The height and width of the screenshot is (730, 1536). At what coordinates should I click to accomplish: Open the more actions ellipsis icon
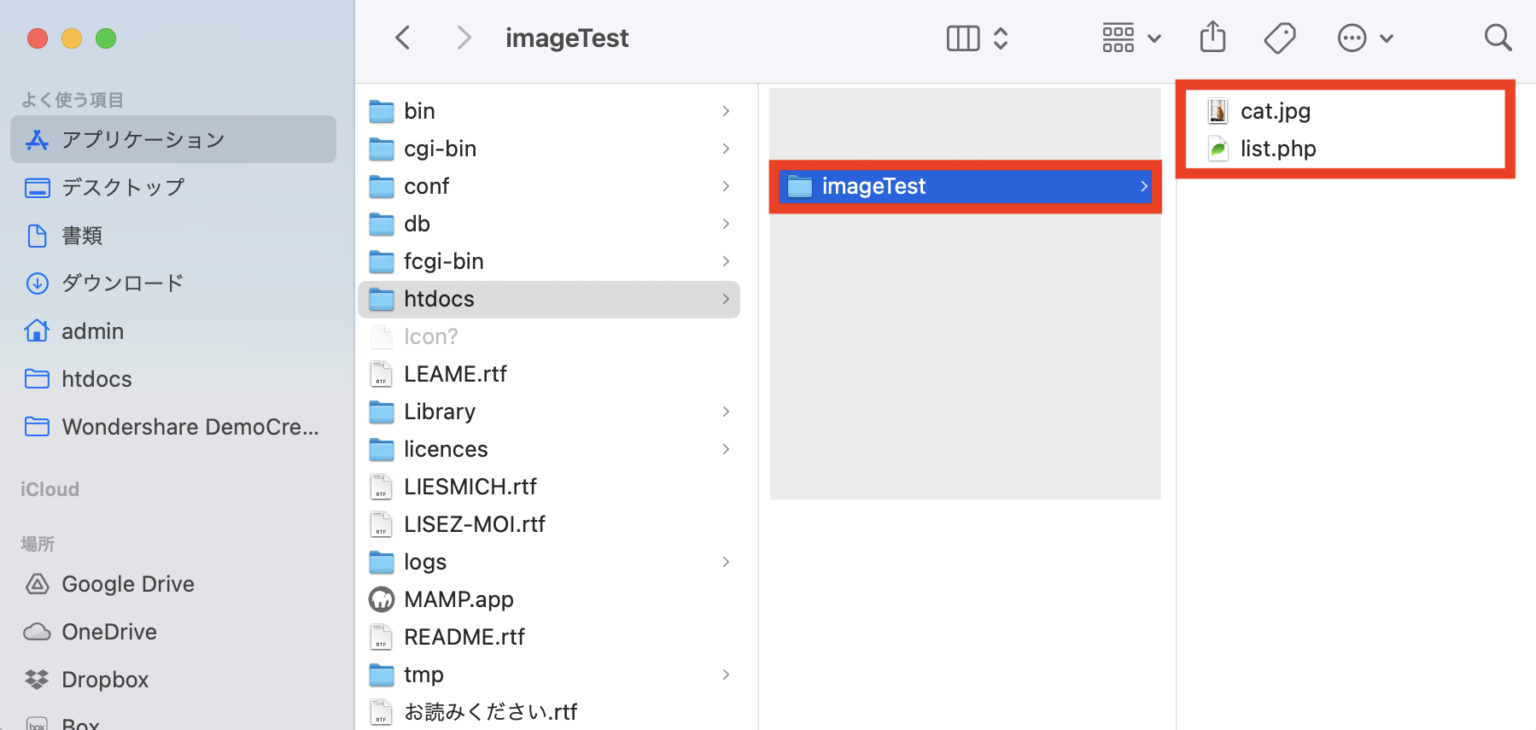coord(1351,37)
